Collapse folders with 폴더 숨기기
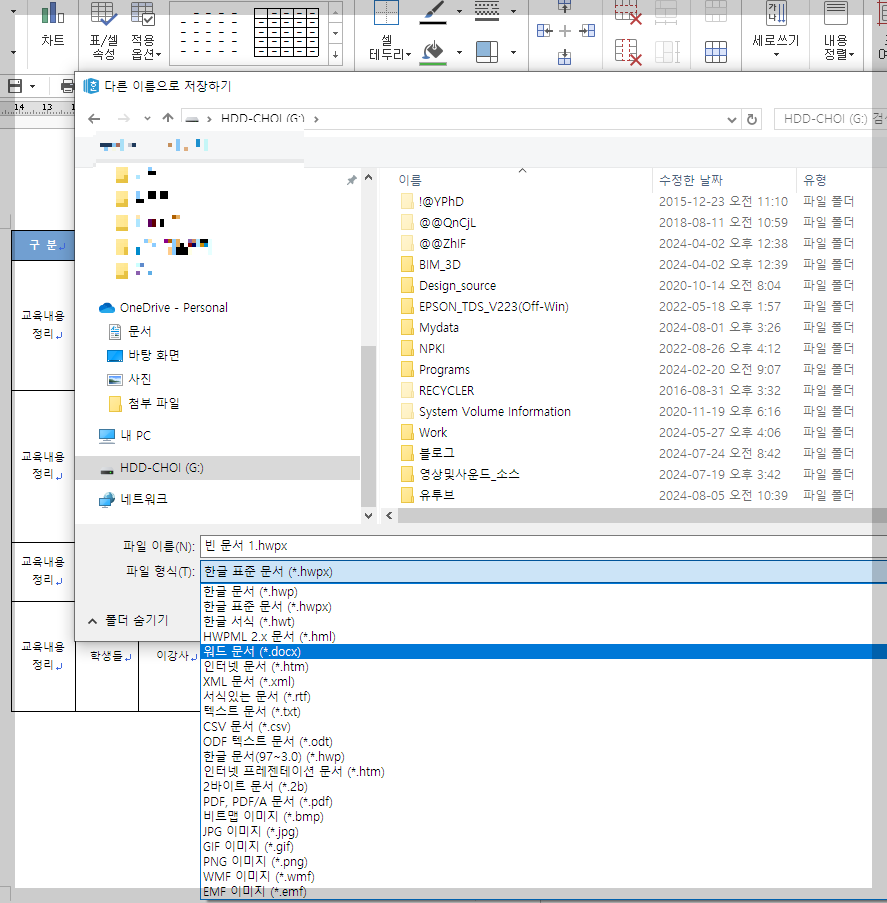Viewport: 887px width, 903px height. point(128,620)
